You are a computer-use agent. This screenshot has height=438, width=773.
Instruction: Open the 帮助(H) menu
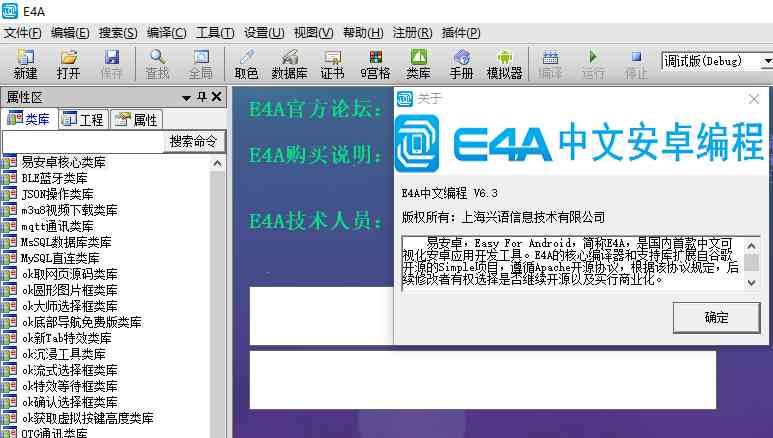click(363, 33)
